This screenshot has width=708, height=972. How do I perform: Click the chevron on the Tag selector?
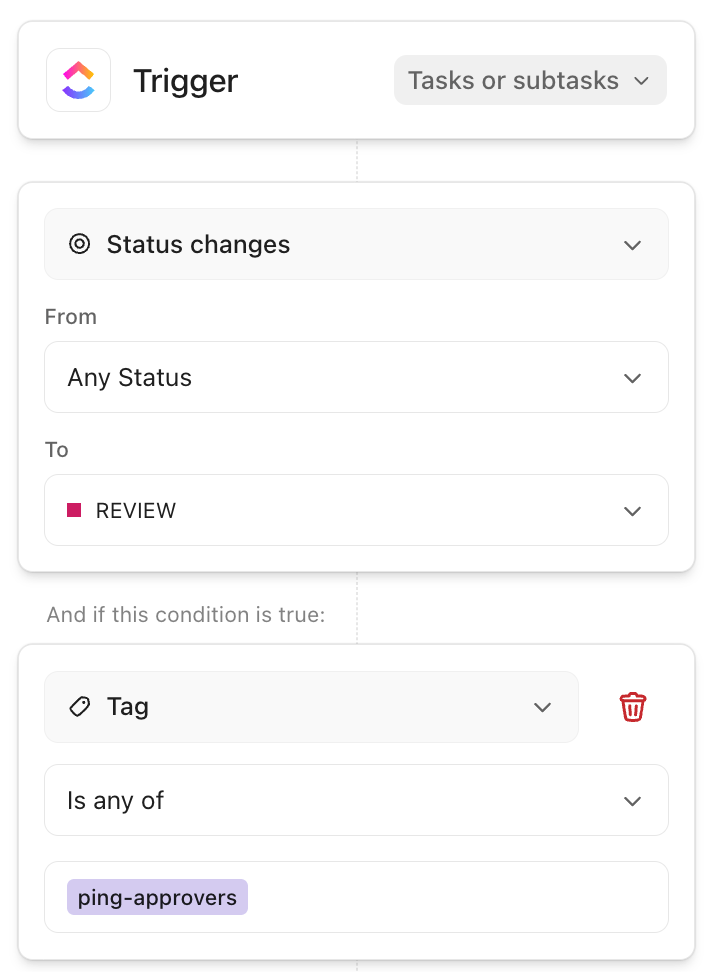[542, 706]
